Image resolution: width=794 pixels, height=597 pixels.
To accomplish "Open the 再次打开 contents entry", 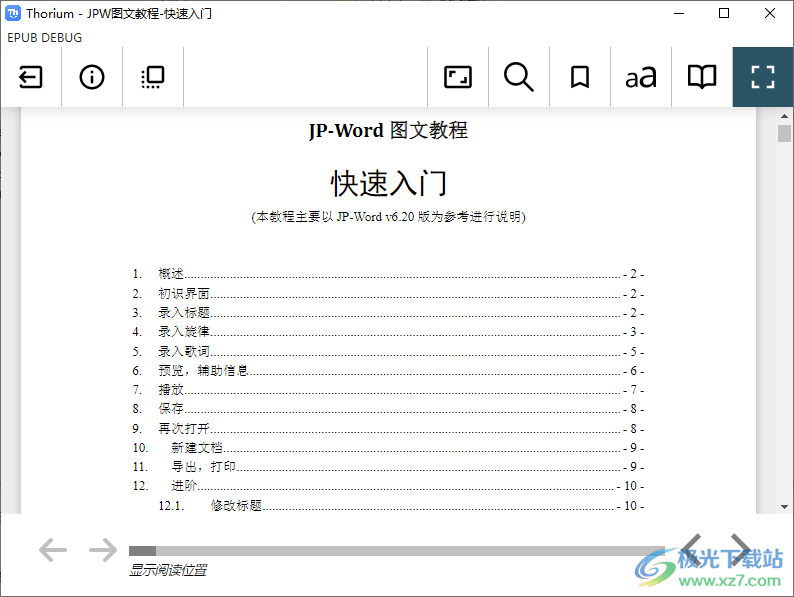I will pyautogui.click(x=388, y=429).
